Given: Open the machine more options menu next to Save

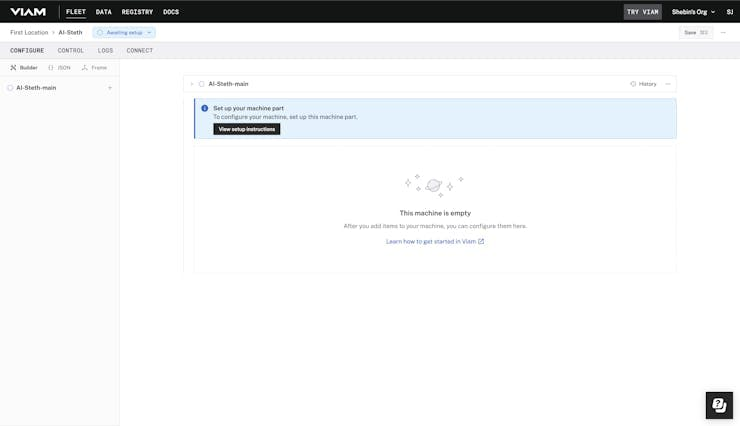Looking at the screenshot, I should (723, 33).
